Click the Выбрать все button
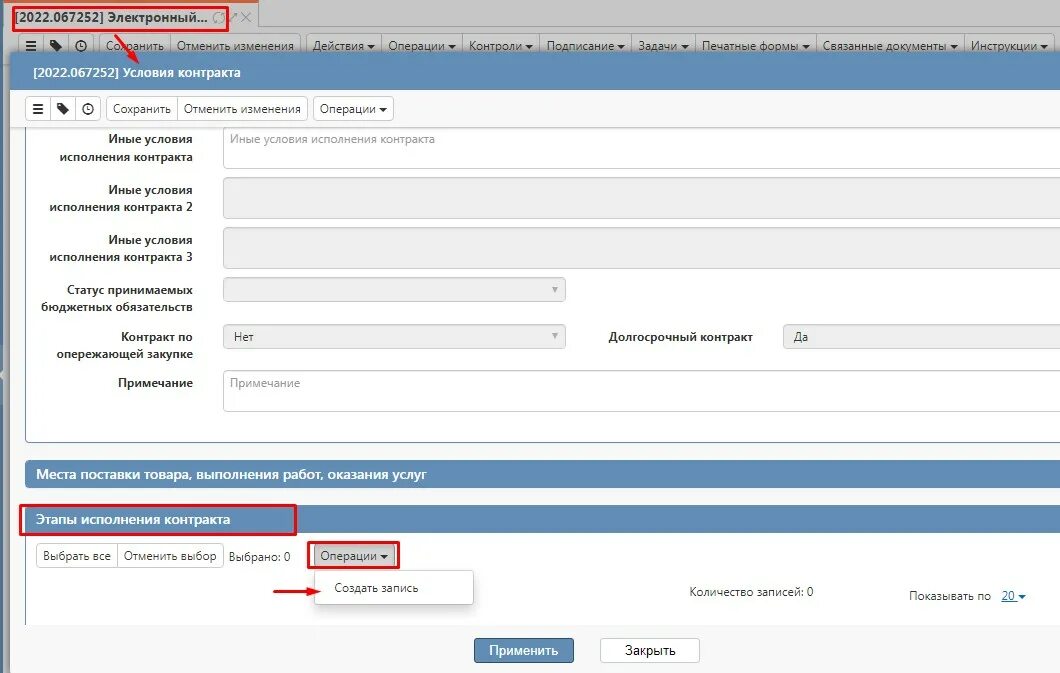Image resolution: width=1060 pixels, height=673 pixels. (77, 556)
